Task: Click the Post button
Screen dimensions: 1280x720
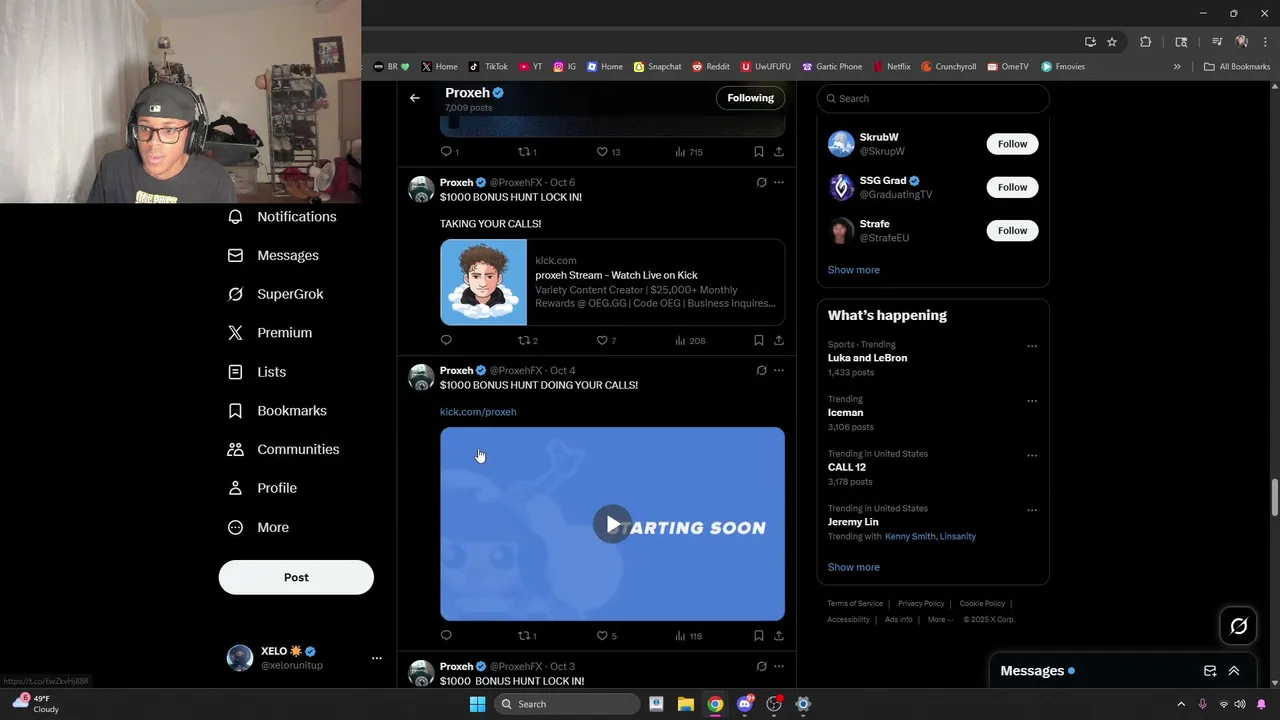Action: (x=296, y=577)
